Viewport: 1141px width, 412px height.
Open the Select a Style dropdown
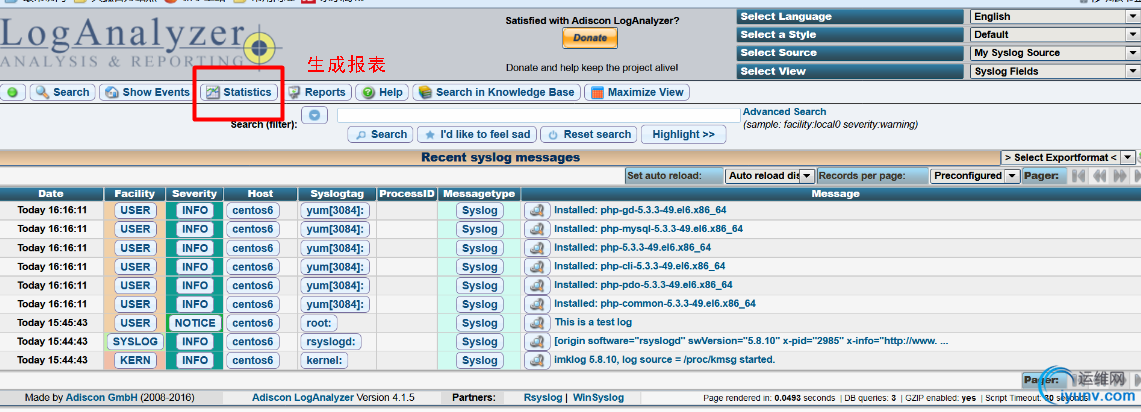point(1054,34)
